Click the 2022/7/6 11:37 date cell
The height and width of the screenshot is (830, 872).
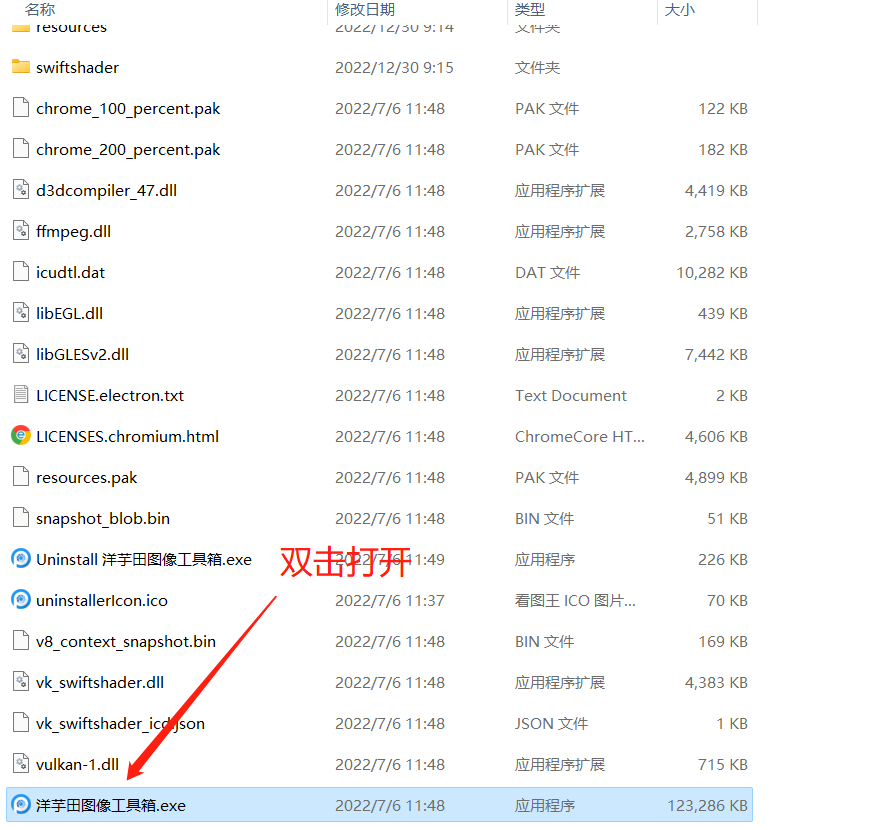click(x=389, y=600)
